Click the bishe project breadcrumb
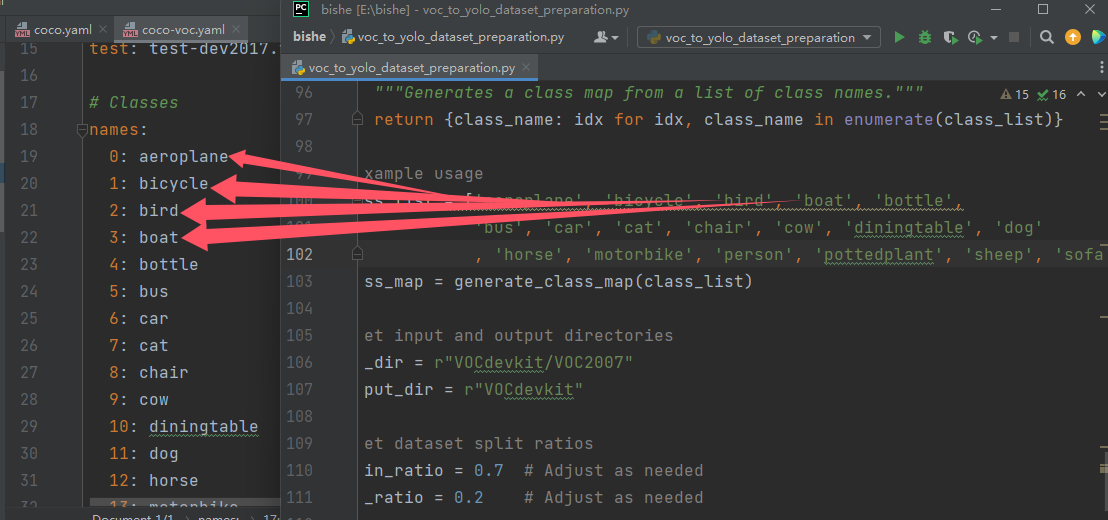 309,37
